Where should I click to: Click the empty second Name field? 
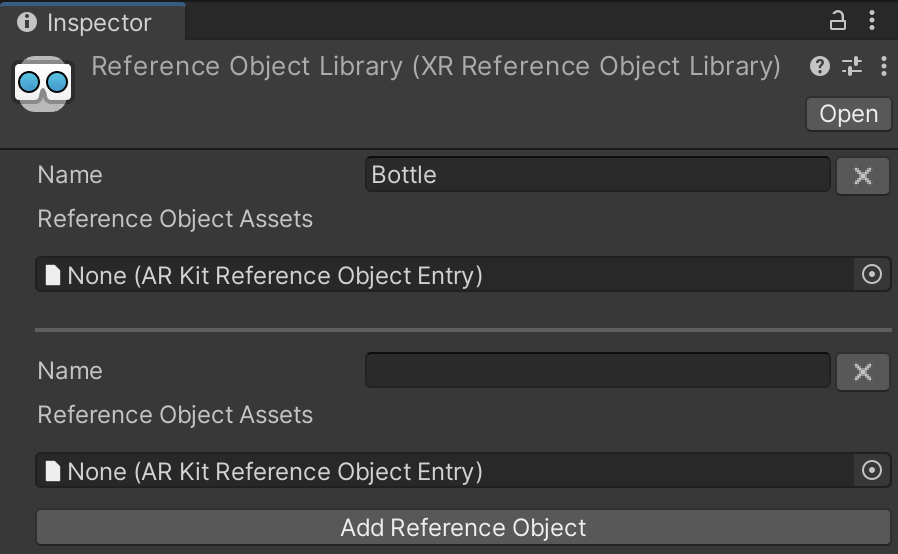click(x=597, y=371)
